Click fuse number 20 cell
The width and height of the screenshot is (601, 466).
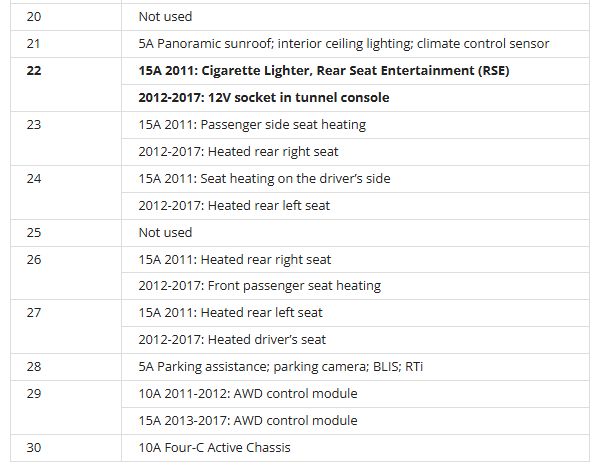(x=34, y=17)
